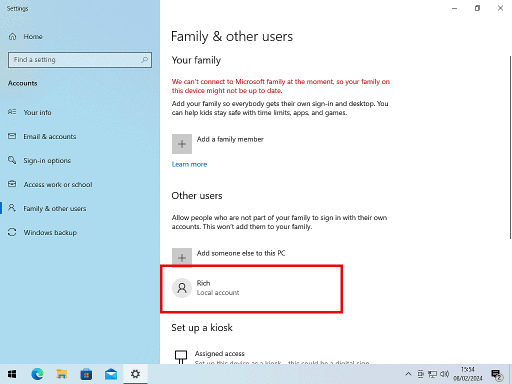Show hidden system tray icons
This screenshot has width=512, height=384.
pos(408,374)
